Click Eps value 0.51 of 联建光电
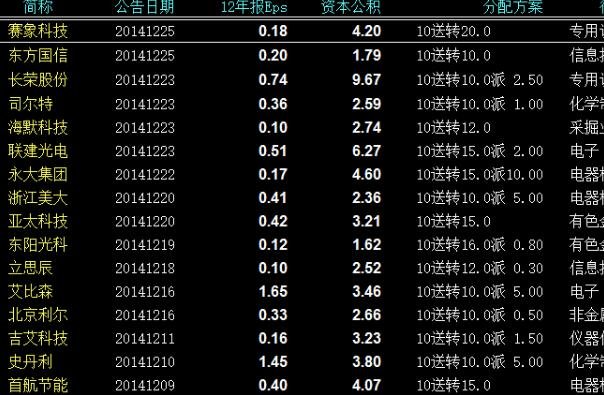Image resolution: width=604 pixels, height=395 pixels. [273, 151]
